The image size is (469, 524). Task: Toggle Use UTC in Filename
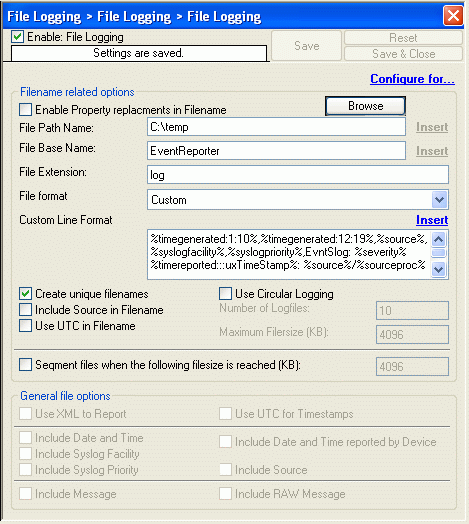tap(25, 326)
